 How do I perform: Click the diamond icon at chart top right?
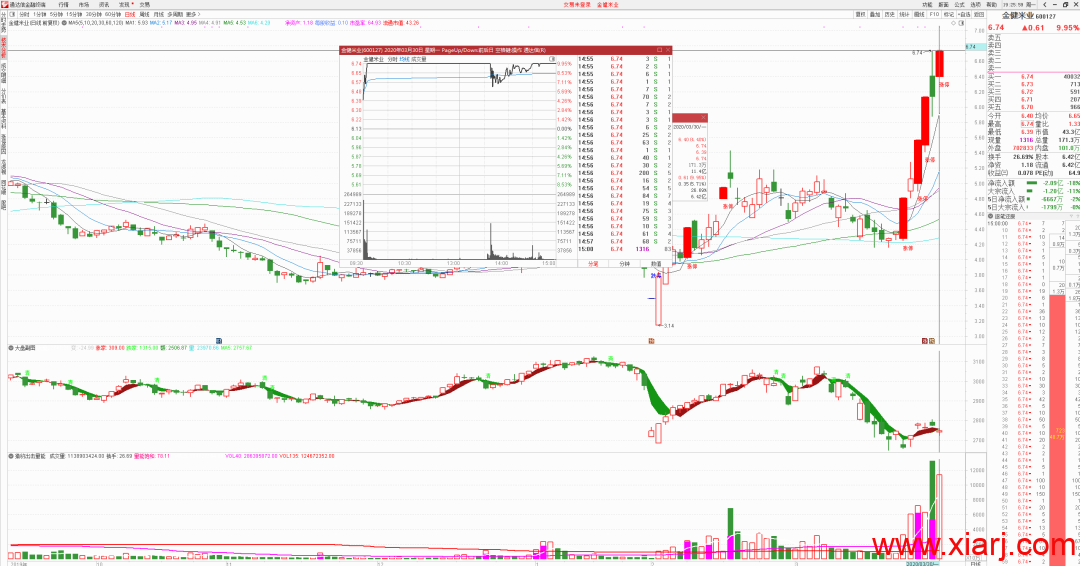955,23
